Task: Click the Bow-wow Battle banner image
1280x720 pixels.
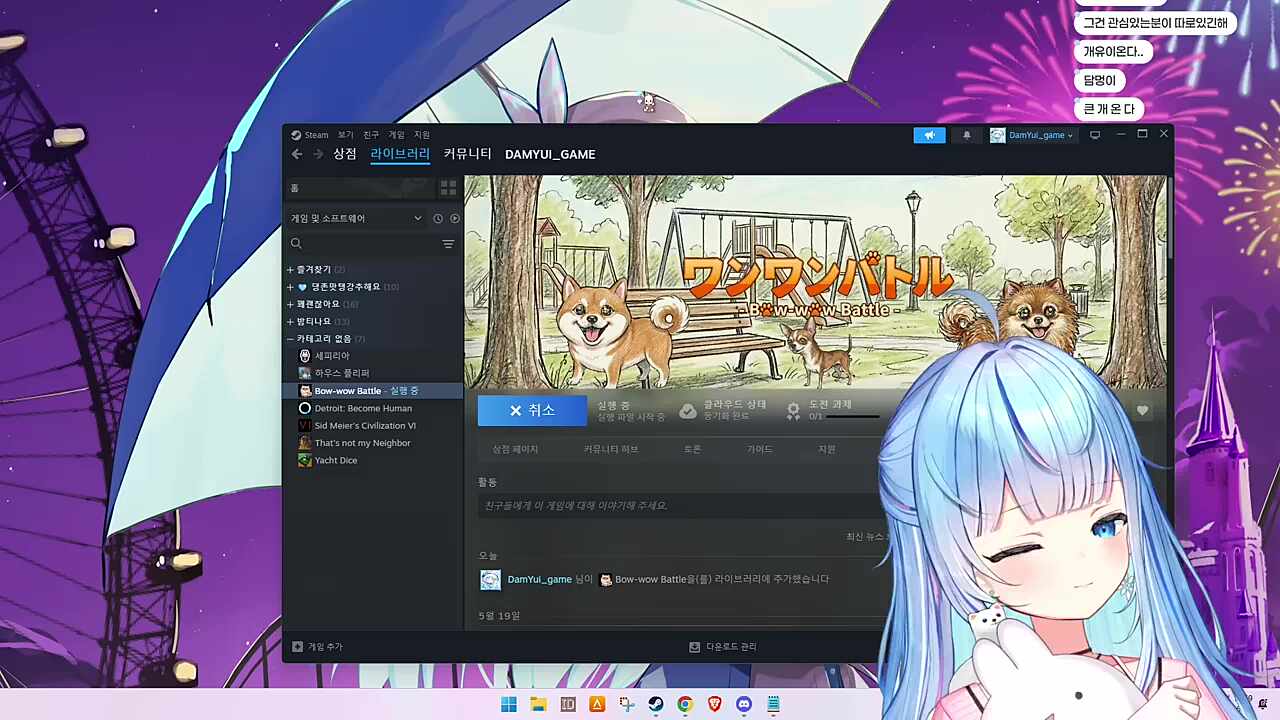Action: 815,282
